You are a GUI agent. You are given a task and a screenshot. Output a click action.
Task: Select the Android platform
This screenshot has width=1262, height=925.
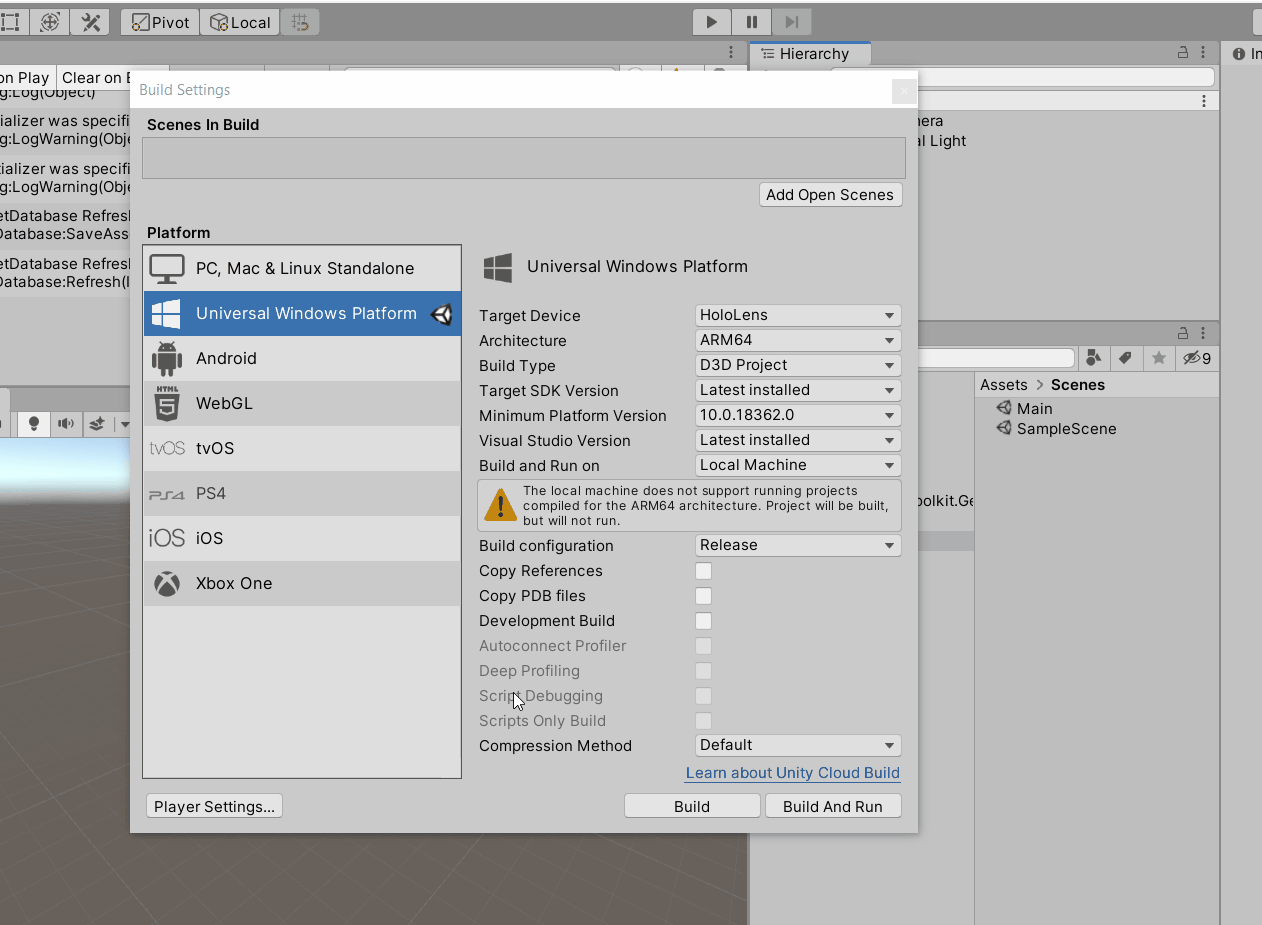pyautogui.click(x=302, y=358)
